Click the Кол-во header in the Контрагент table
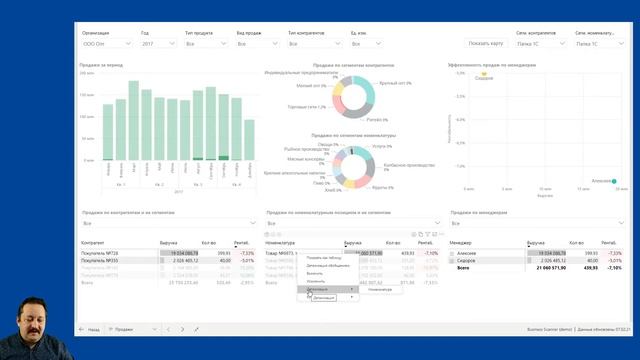Viewport: 640px width, 360px height. tap(209, 243)
